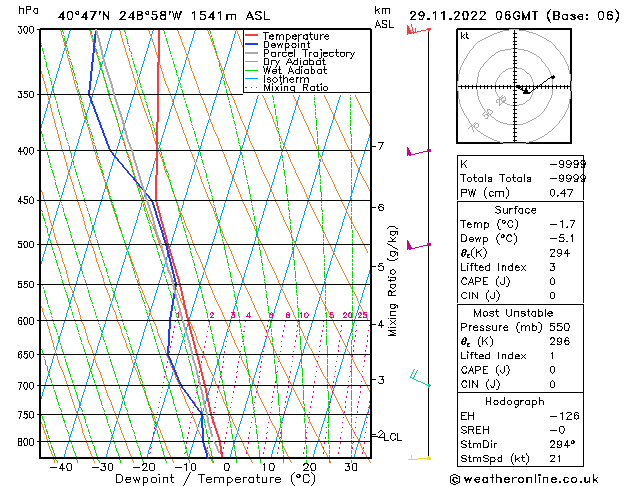The height and width of the screenshot is (486, 629).
Task: Click the surface Dewp value -5.1
Action: pos(562,239)
